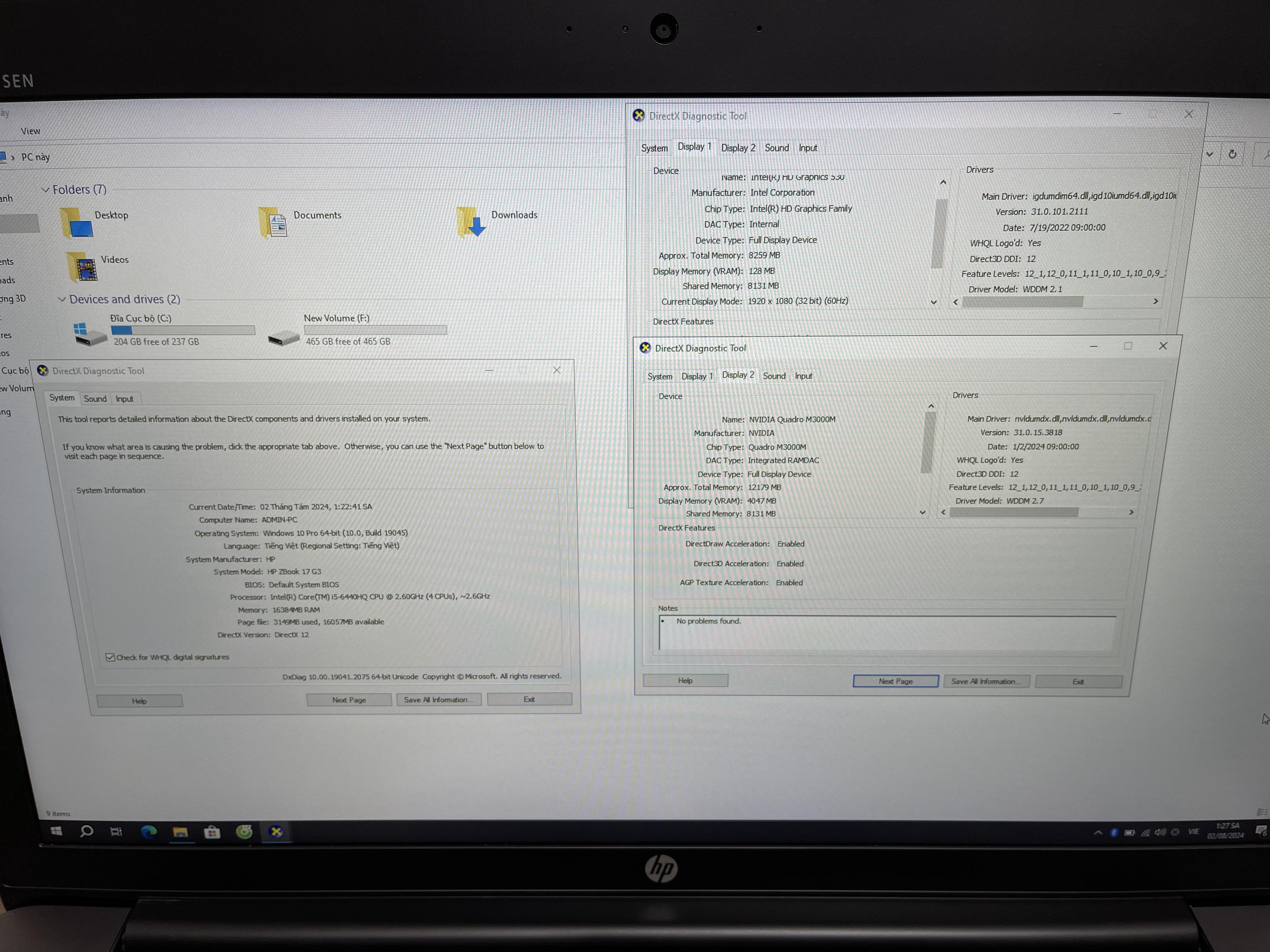Open the Documents folder icon

[273, 223]
